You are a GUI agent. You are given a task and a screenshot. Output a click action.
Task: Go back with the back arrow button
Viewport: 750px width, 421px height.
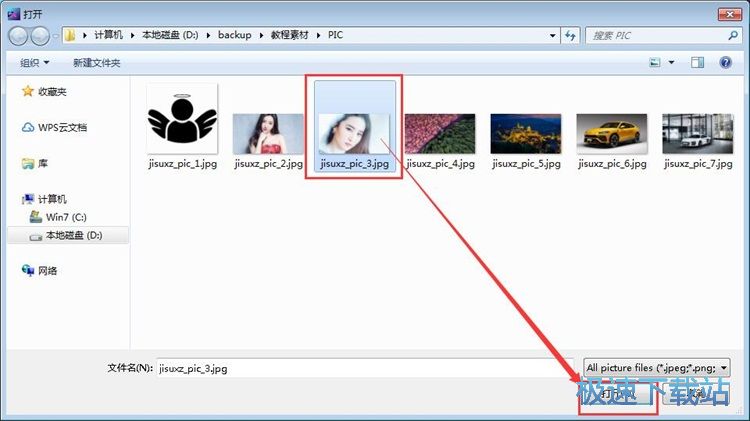pos(18,36)
